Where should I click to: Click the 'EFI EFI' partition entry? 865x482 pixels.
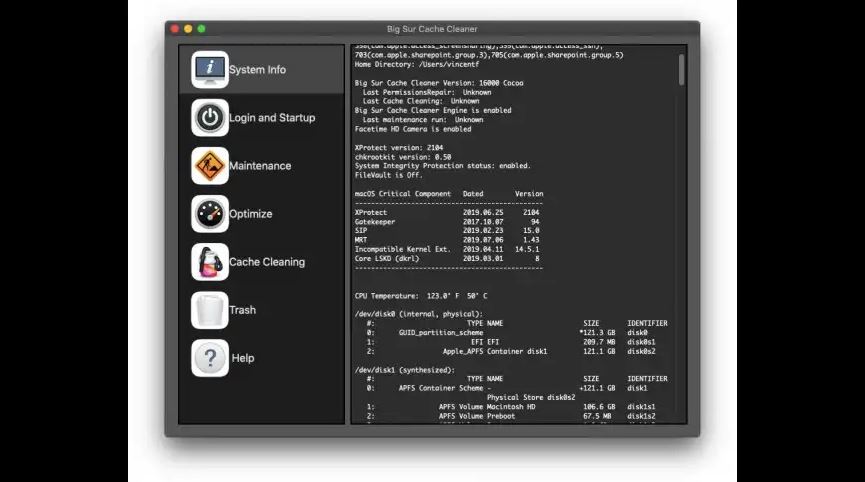click(x=485, y=342)
